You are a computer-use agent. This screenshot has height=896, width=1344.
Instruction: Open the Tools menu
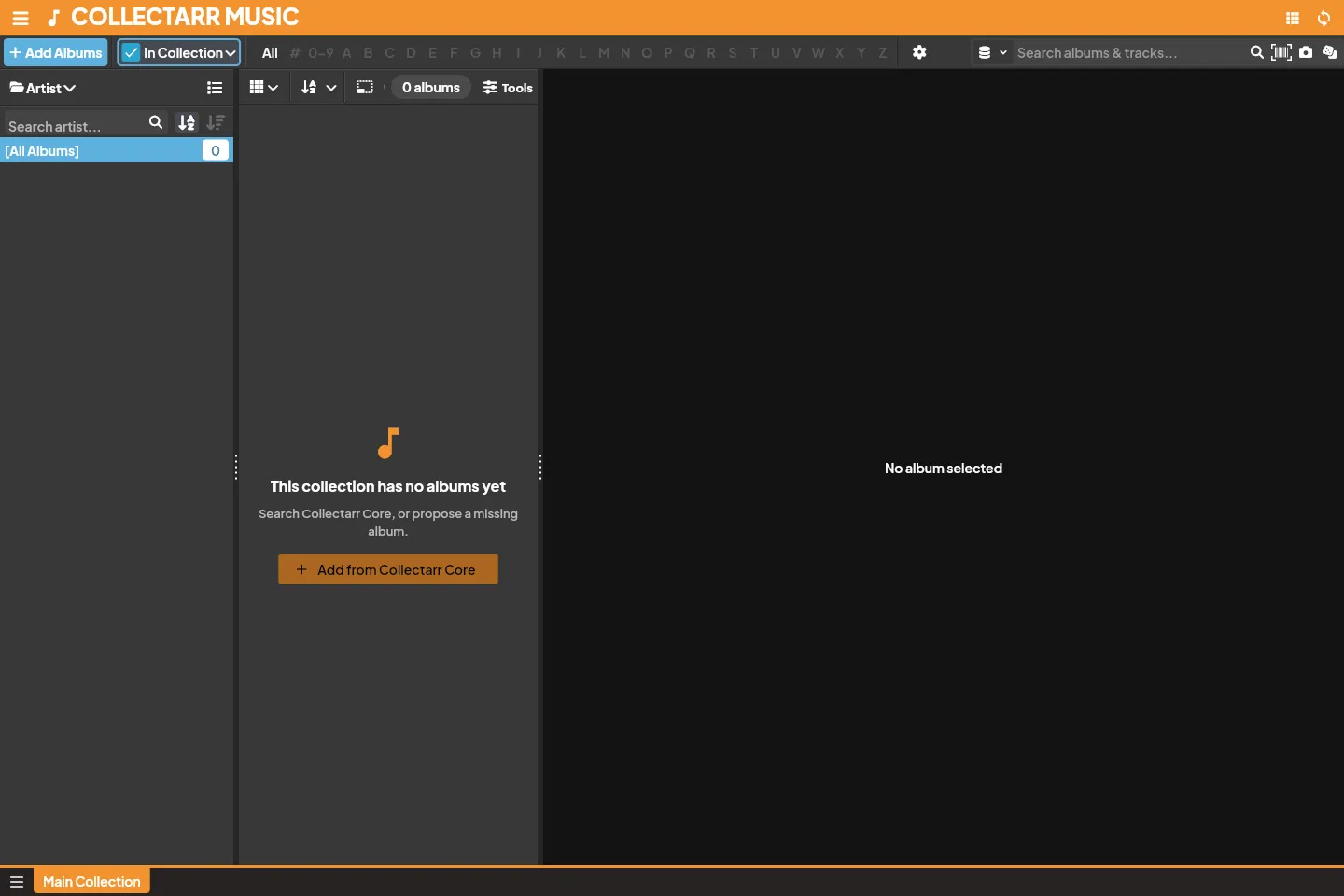coord(508,88)
